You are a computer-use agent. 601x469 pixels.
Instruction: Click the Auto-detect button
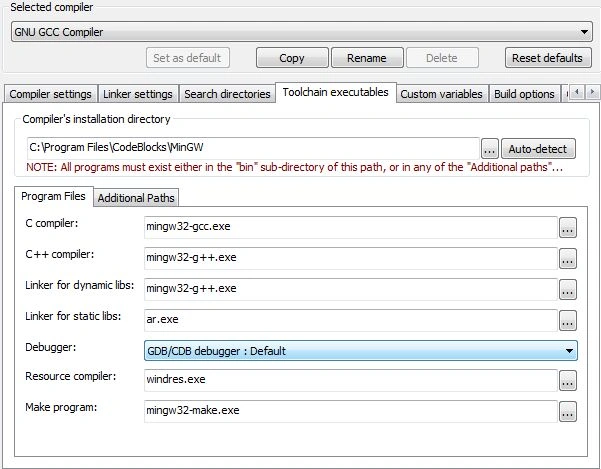click(538, 149)
